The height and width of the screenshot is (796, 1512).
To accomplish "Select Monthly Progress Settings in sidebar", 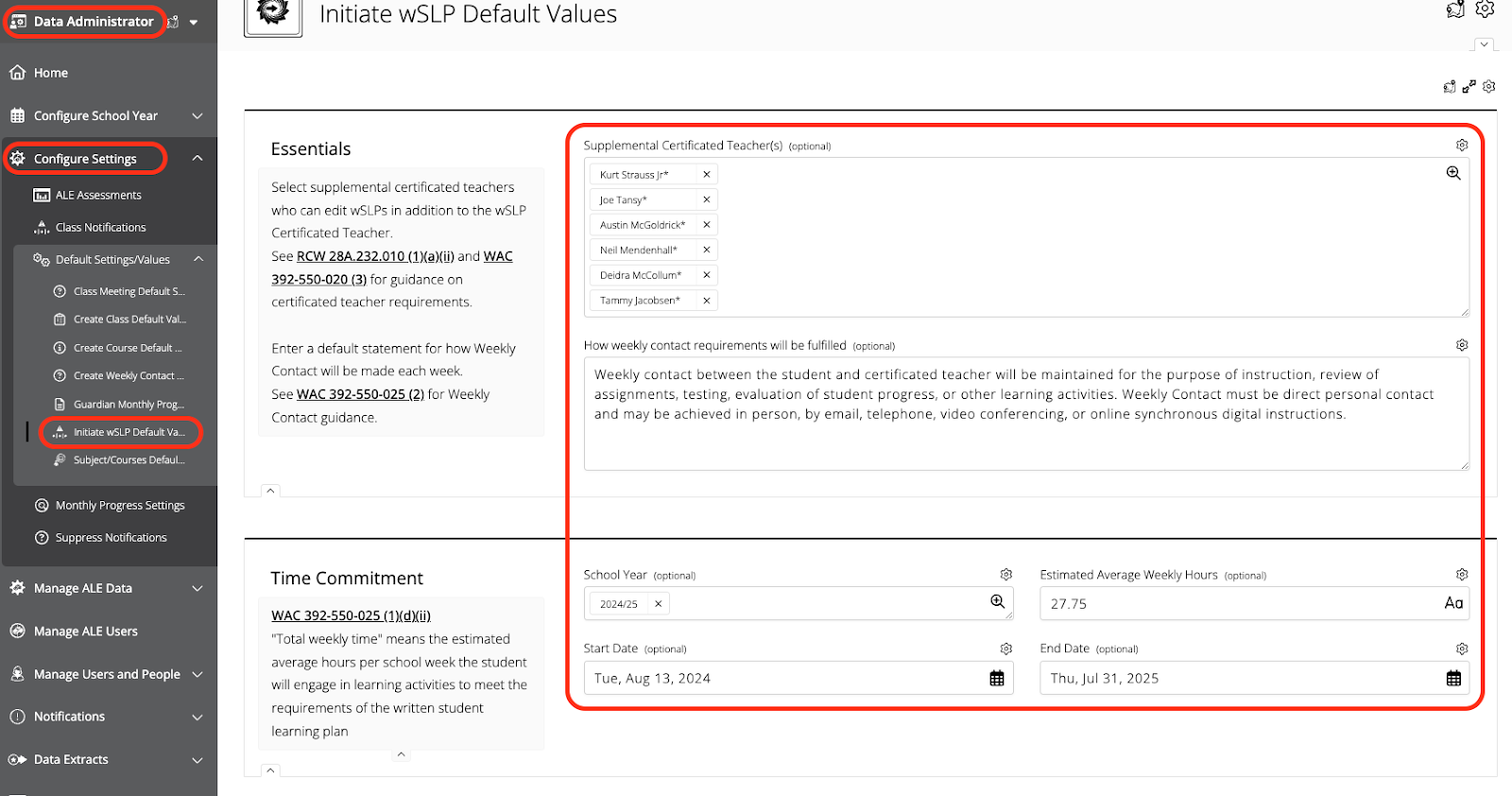I will point(119,506).
